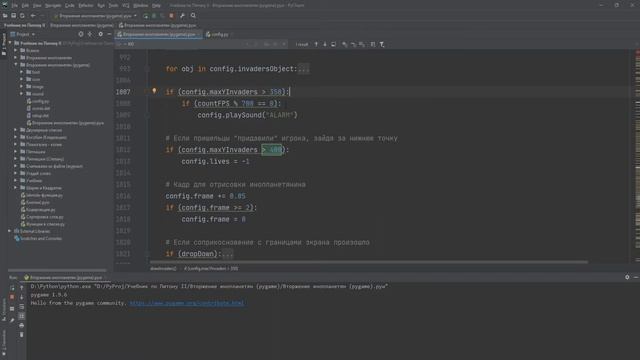Open the pygame contribute link in Run console
This screenshot has width=640, height=360.
click(187, 303)
